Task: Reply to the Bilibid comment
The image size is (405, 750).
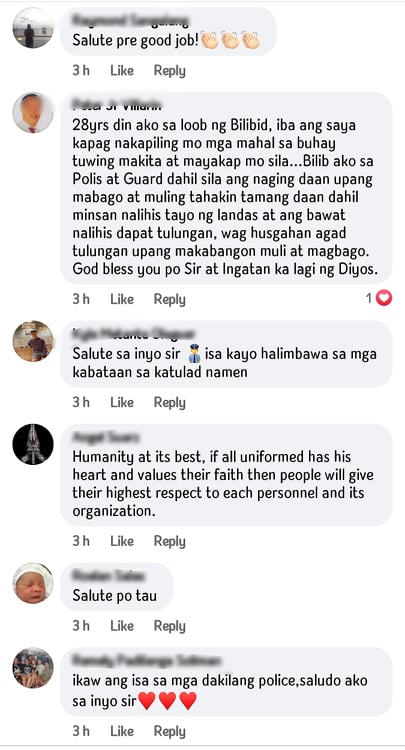Action: click(169, 299)
